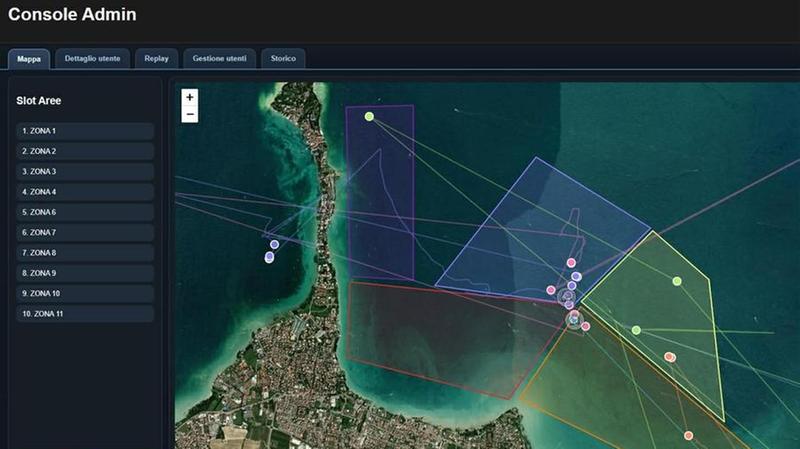Select orange marker at bottom map edge

(688, 435)
